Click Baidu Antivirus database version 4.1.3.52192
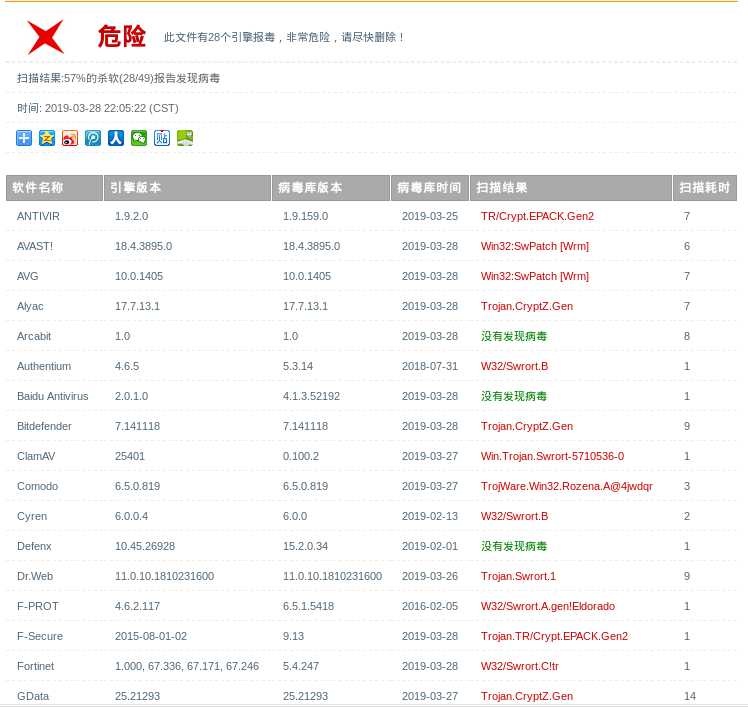 click(x=312, y=396)
